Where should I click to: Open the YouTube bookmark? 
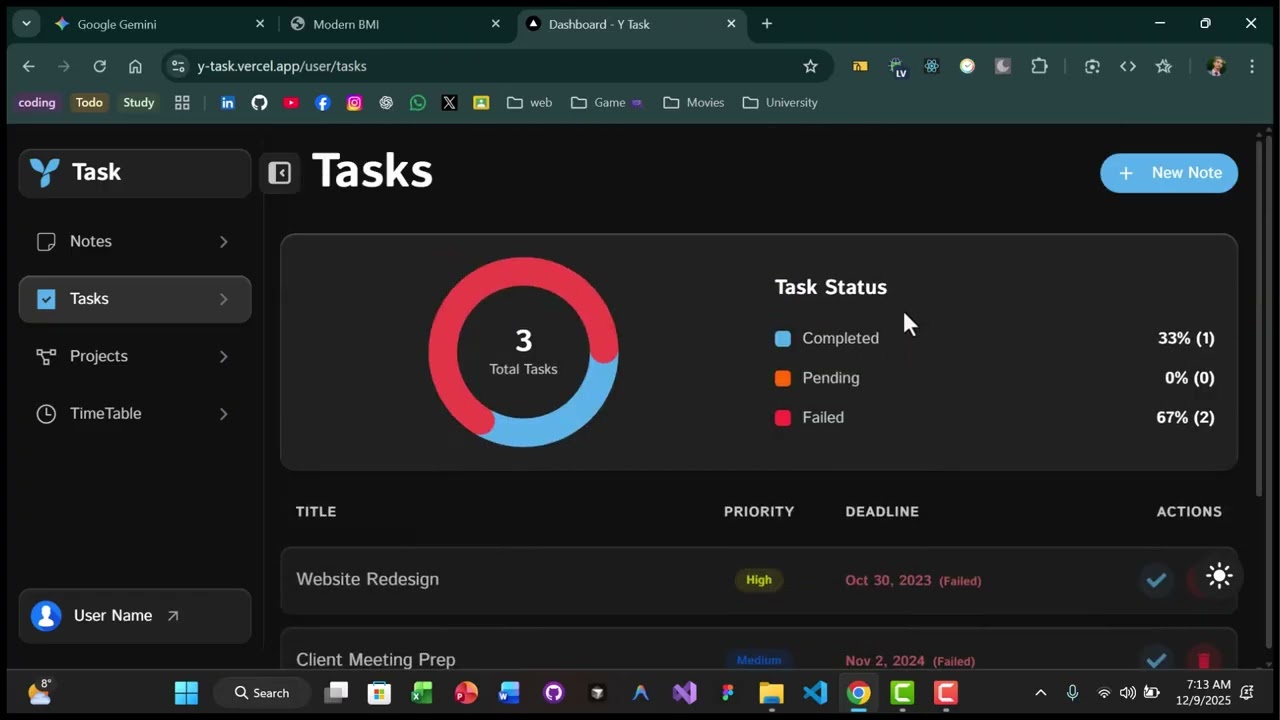[291, 103]
